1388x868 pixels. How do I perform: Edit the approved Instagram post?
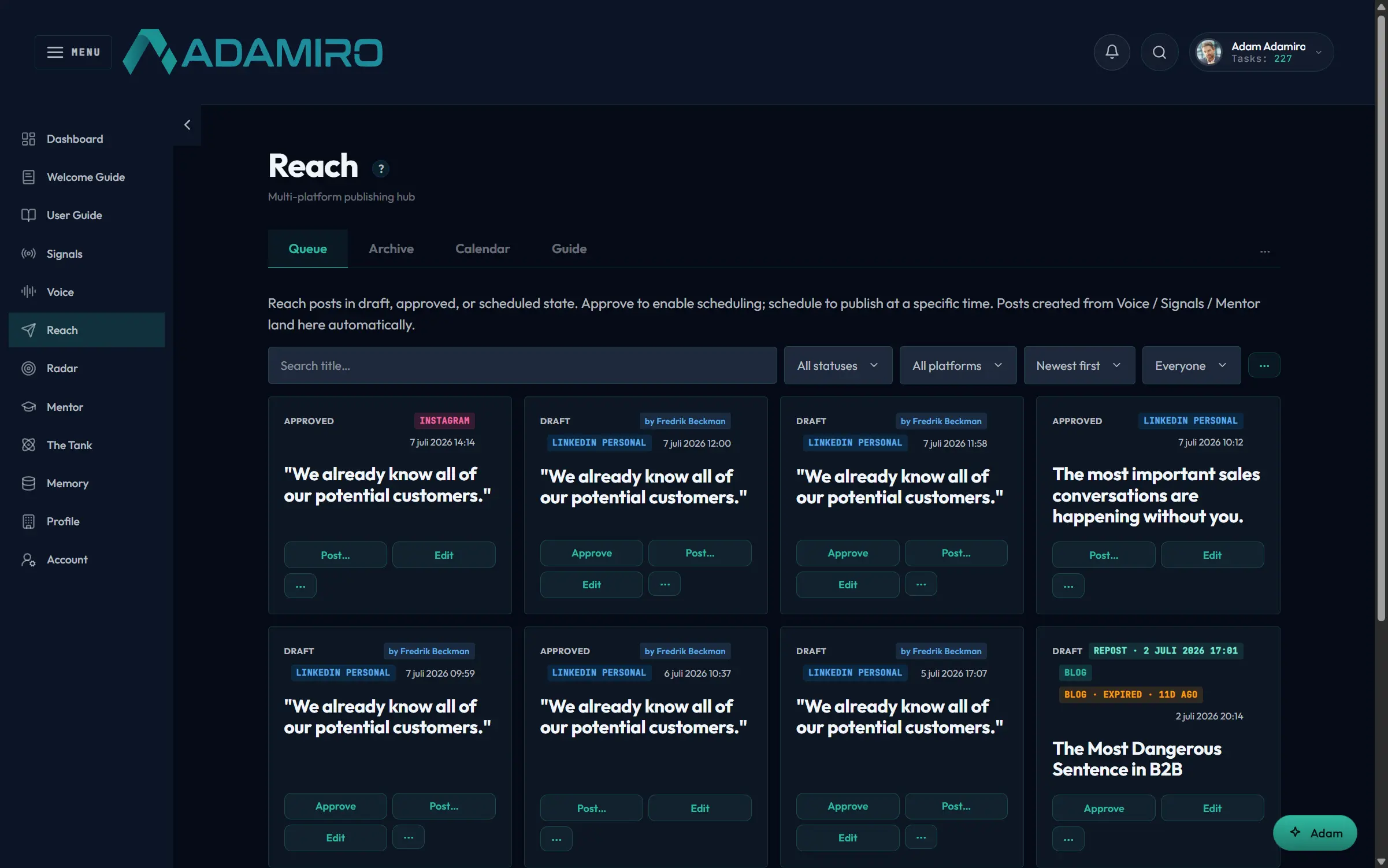pyautogui.click(x=443, y=555)
